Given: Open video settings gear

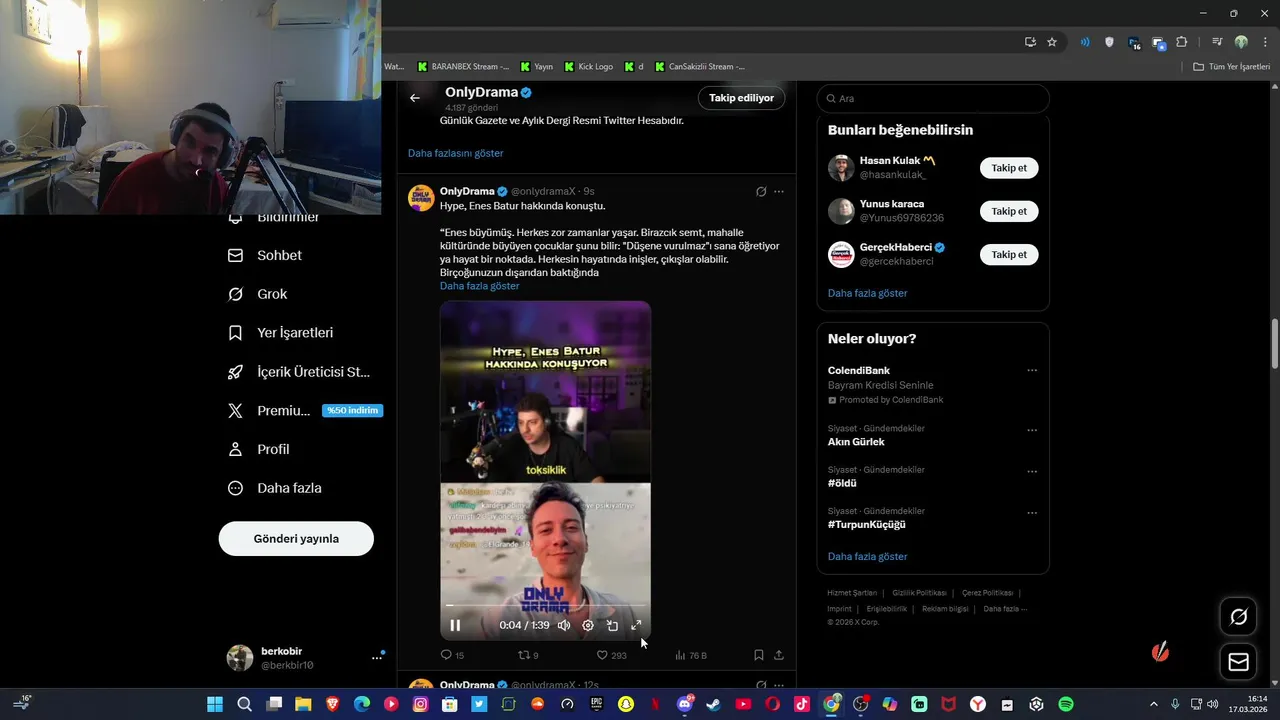Looking at the screenshot, I should (x=588, y=625).
